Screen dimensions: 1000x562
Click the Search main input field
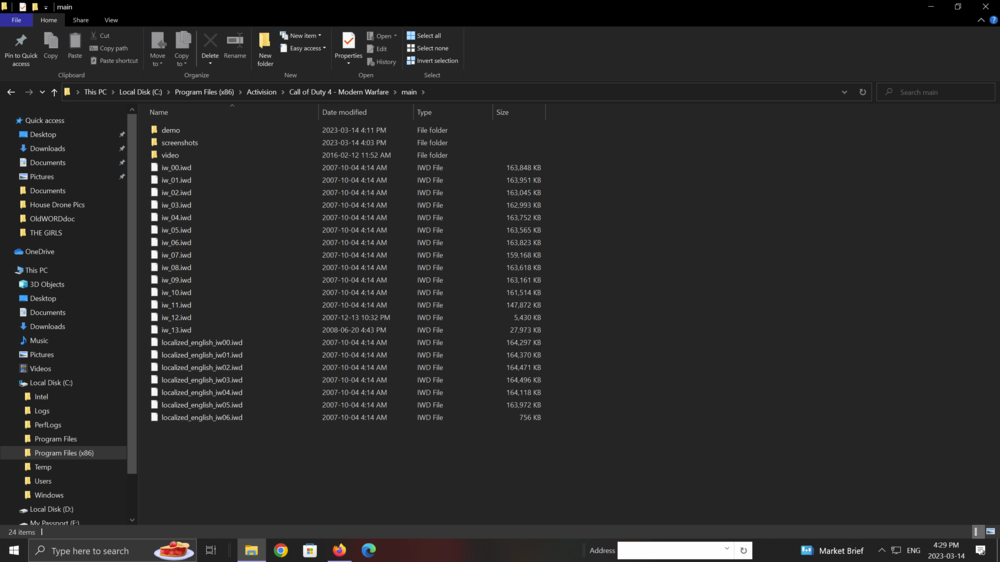coord(940,92)
